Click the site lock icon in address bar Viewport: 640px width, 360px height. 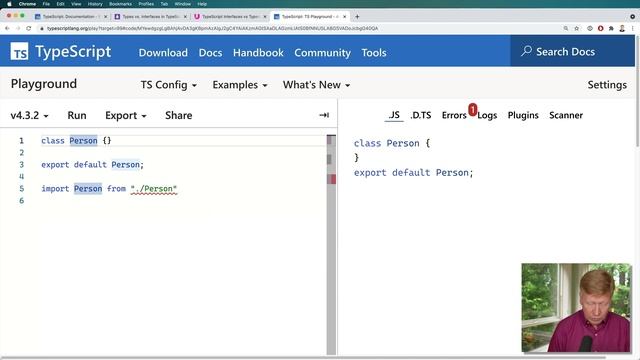[x=42, y=28]
